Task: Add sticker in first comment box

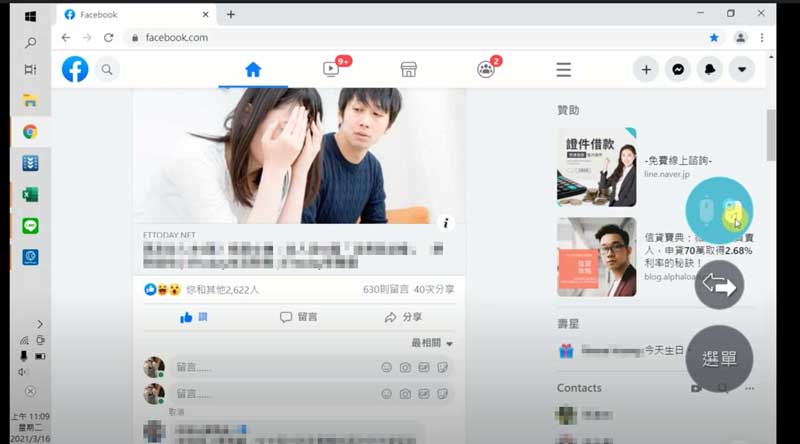Action: click(x=442, y=367)
